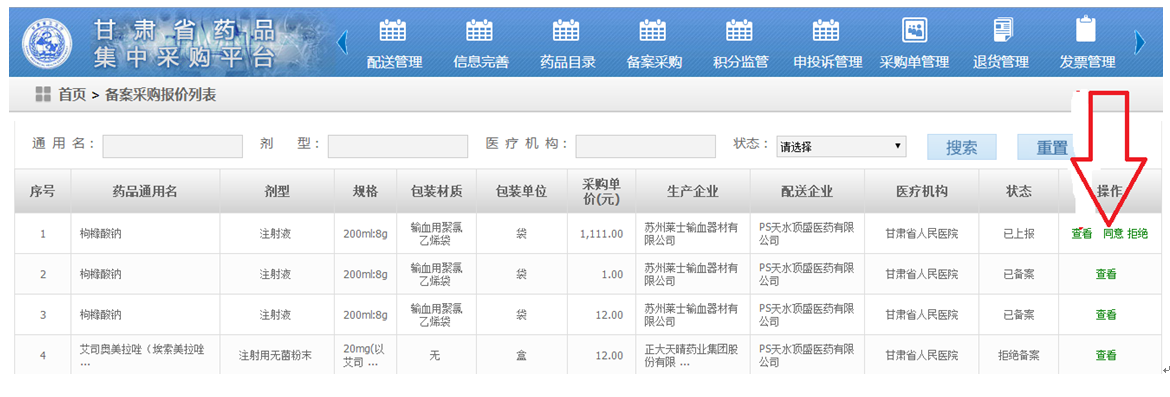Click the grid icon before 首页
The image size is (1170, 397).
[x=43, y=95]
